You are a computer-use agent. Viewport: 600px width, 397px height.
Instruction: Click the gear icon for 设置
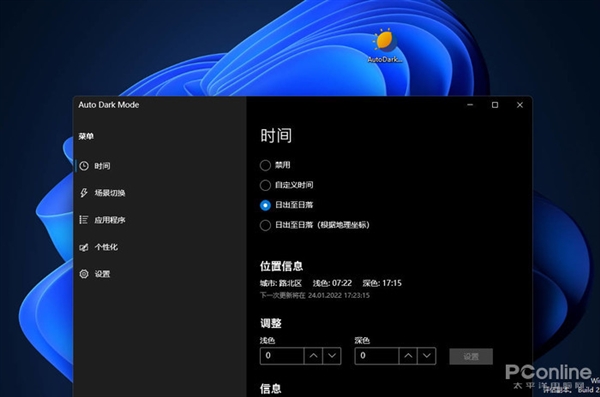pyautogui.click(x=84, y=274)
